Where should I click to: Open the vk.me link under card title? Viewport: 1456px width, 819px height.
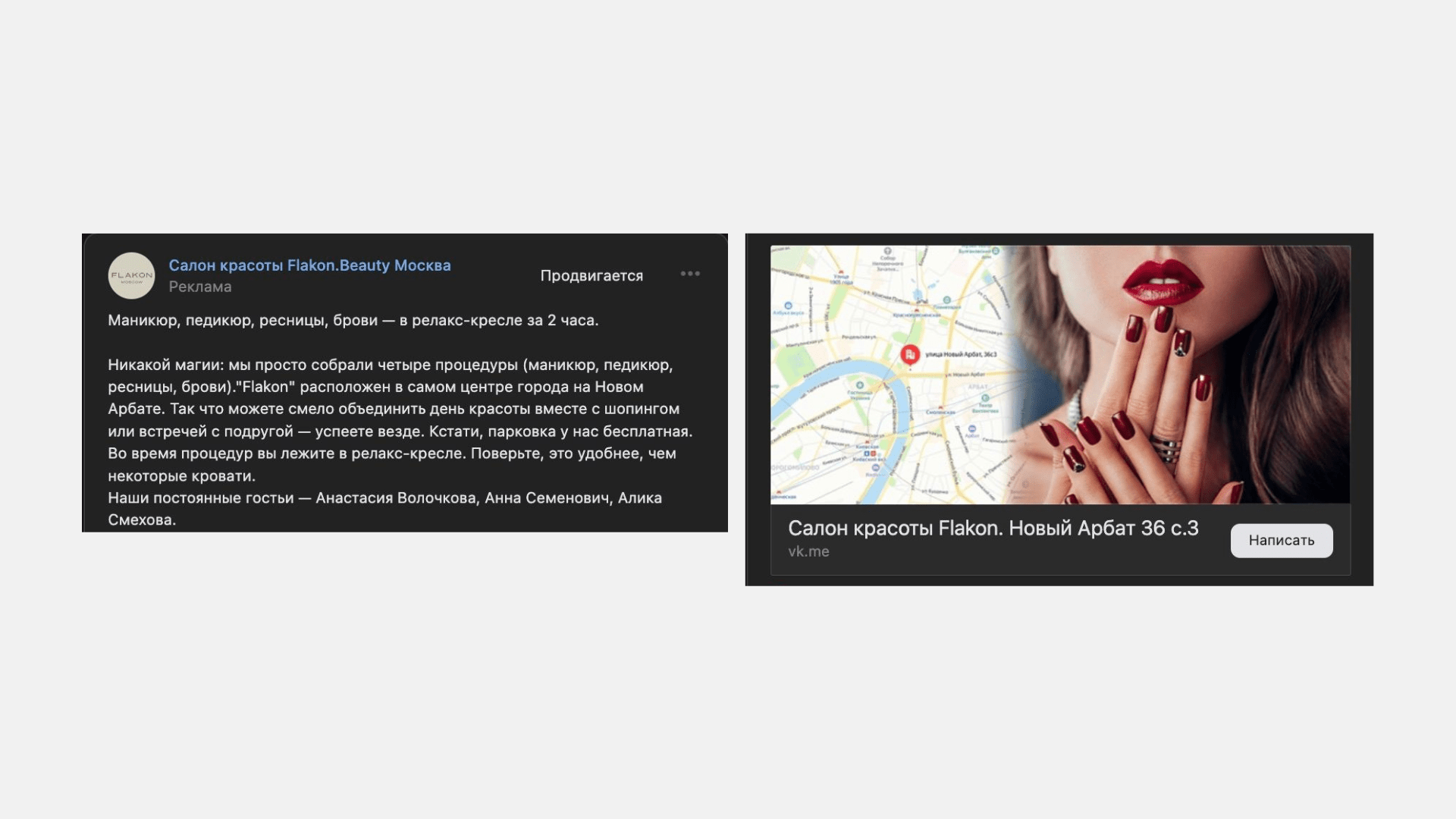pos(808,551)
